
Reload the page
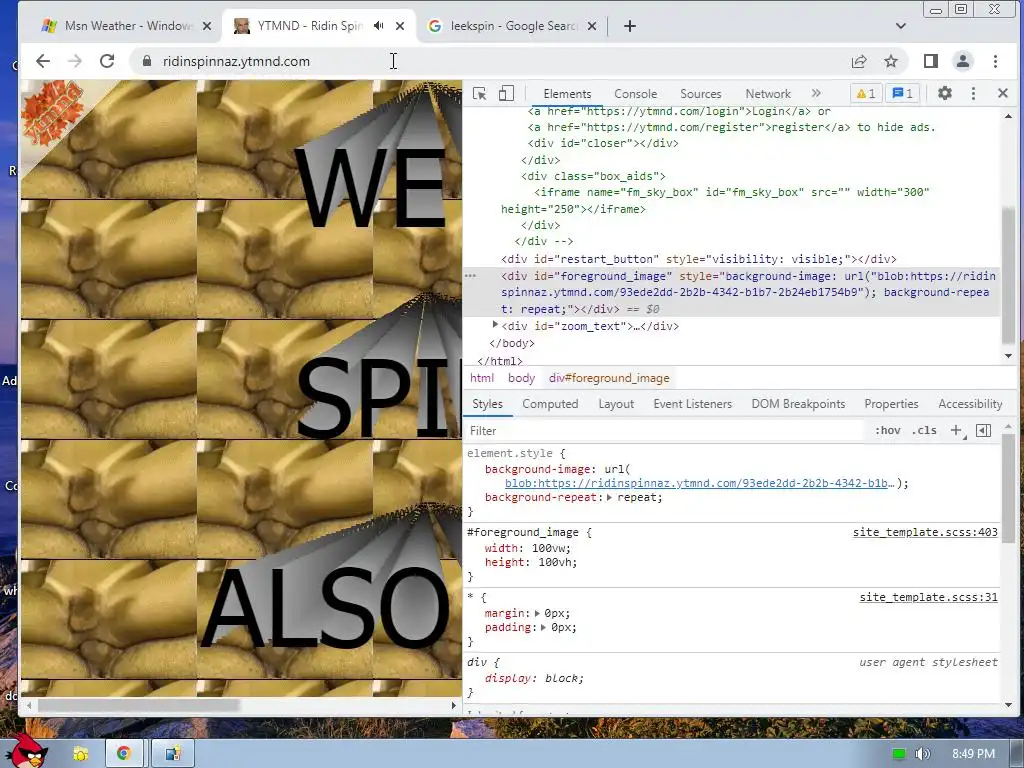click(x=107, y=61)
